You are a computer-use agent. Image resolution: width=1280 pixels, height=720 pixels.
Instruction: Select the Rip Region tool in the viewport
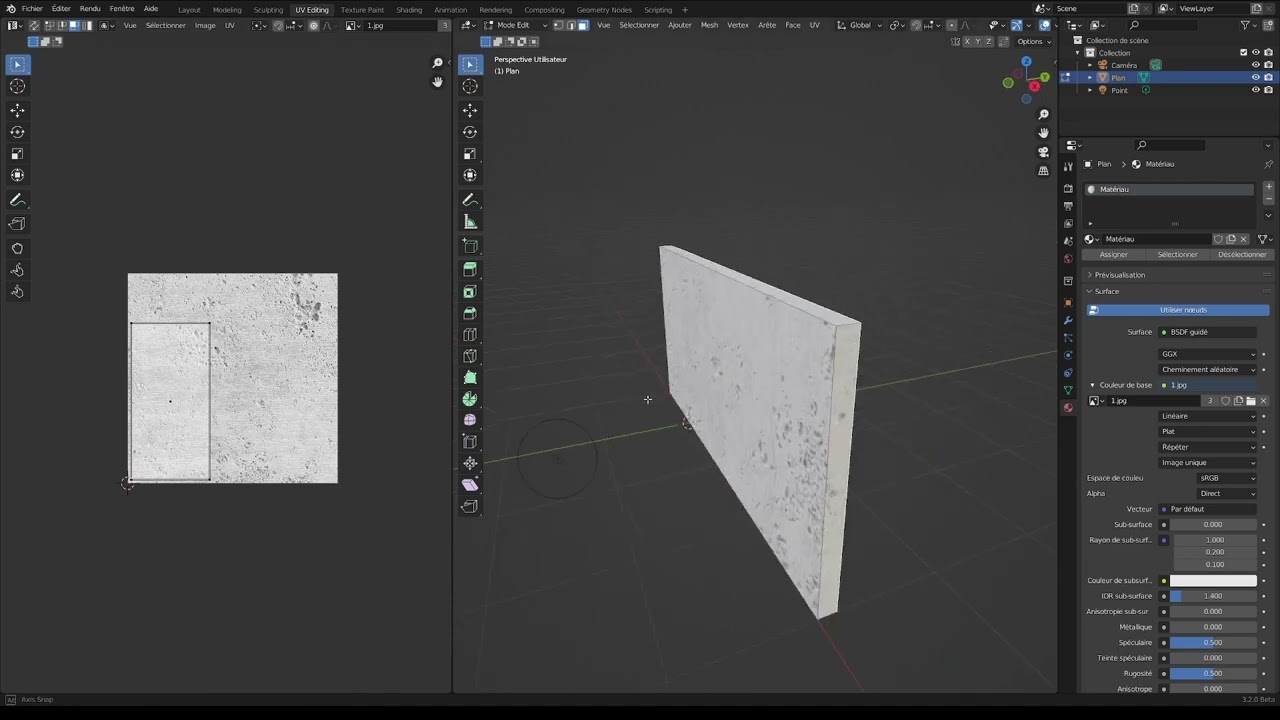[470, 506]
